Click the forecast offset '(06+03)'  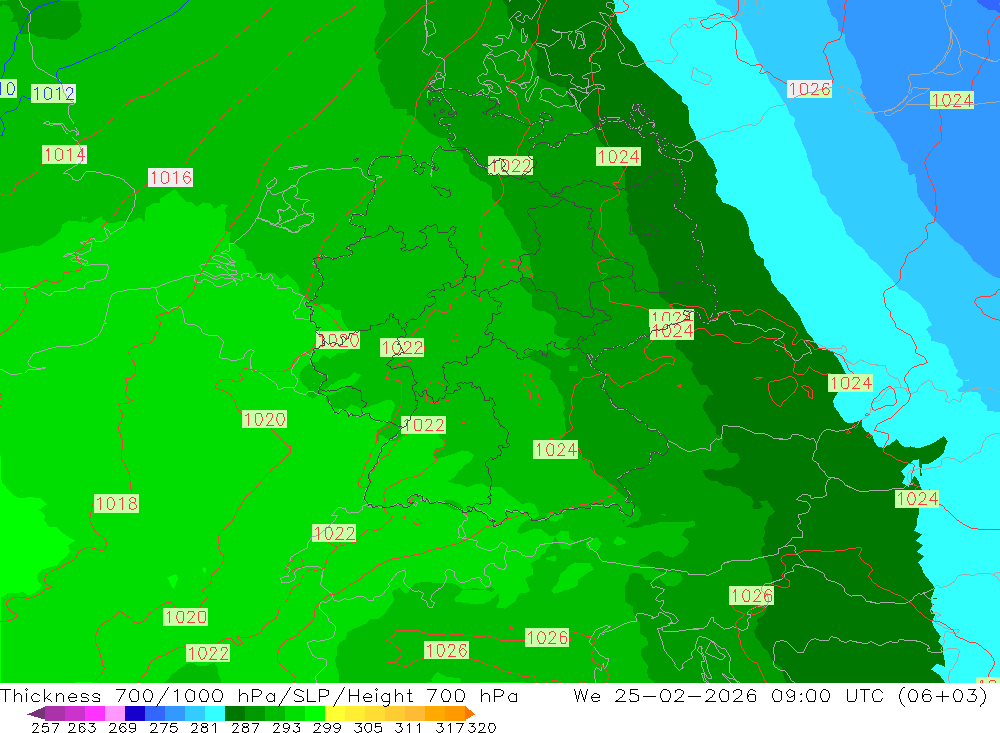(x=942, y=695)
